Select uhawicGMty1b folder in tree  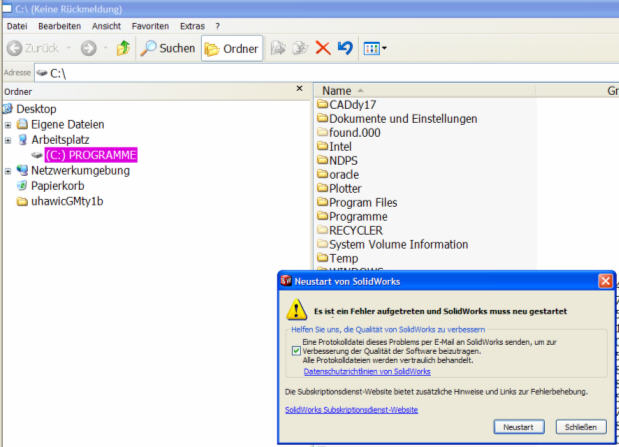[67, 201]
